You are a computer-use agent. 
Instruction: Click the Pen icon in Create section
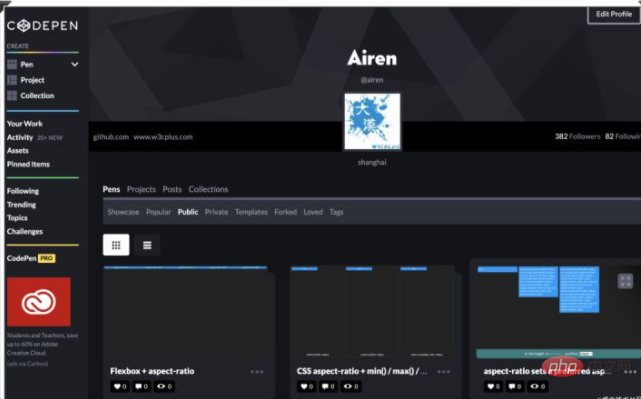click(x=12, y=64)
